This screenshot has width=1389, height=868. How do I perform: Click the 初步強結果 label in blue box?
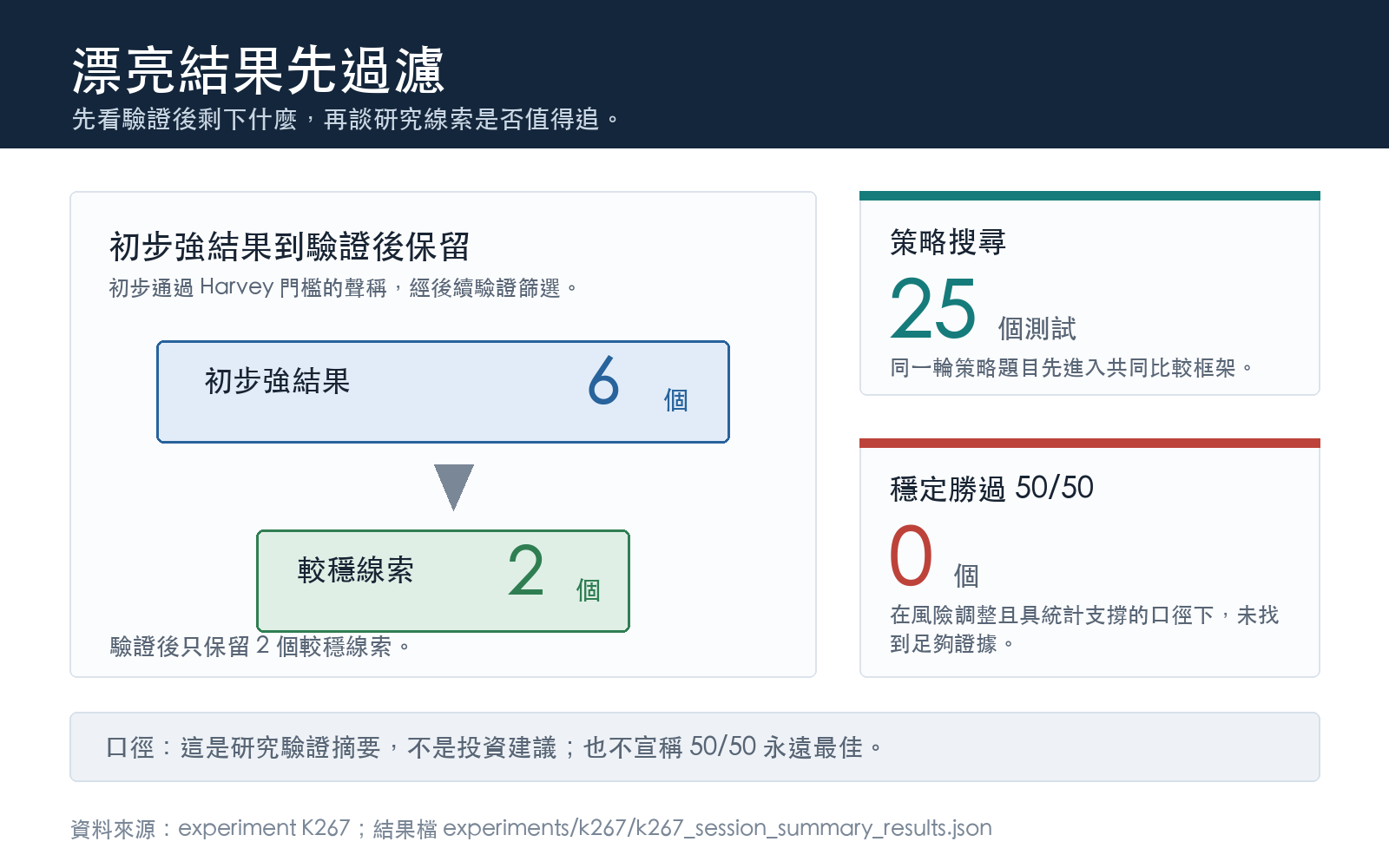coord(277,381)
